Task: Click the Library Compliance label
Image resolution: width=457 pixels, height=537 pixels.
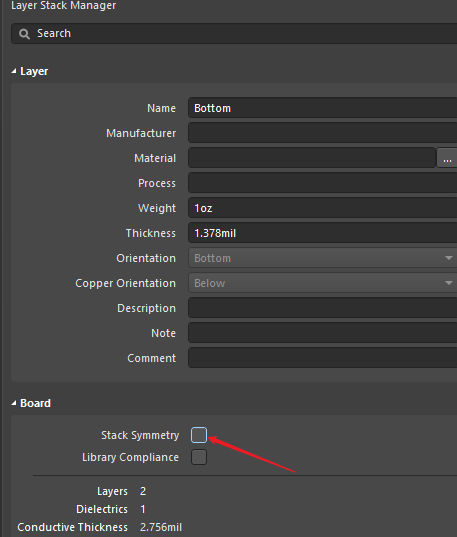Action: click(x=131, y=457)
